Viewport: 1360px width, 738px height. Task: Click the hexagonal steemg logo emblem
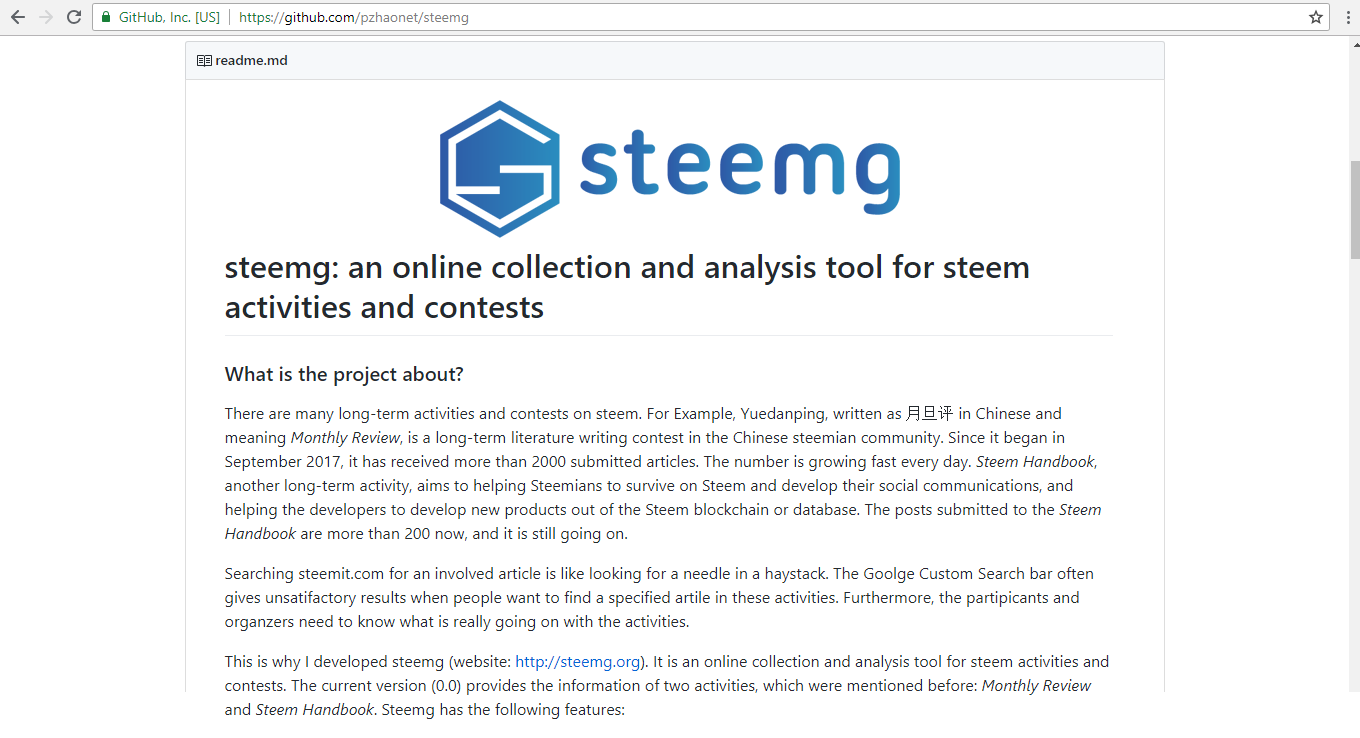[x=499, y=169]
